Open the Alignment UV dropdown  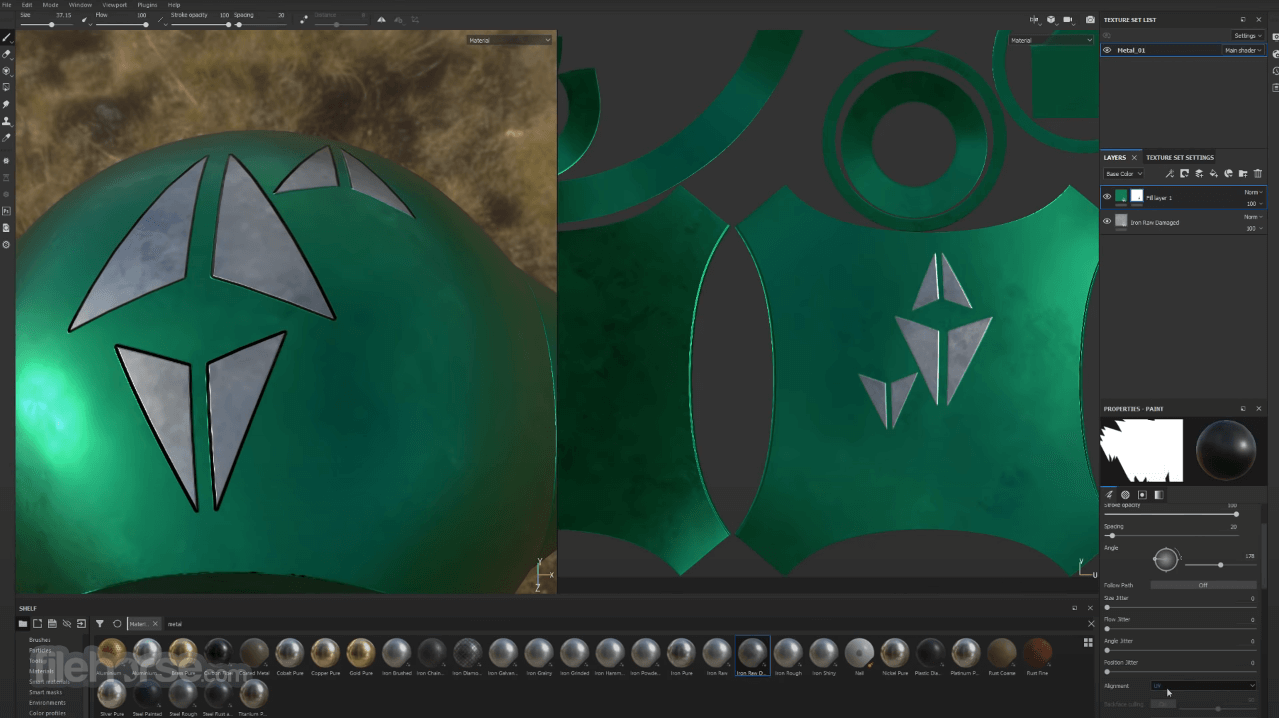tap(1204, 685)
